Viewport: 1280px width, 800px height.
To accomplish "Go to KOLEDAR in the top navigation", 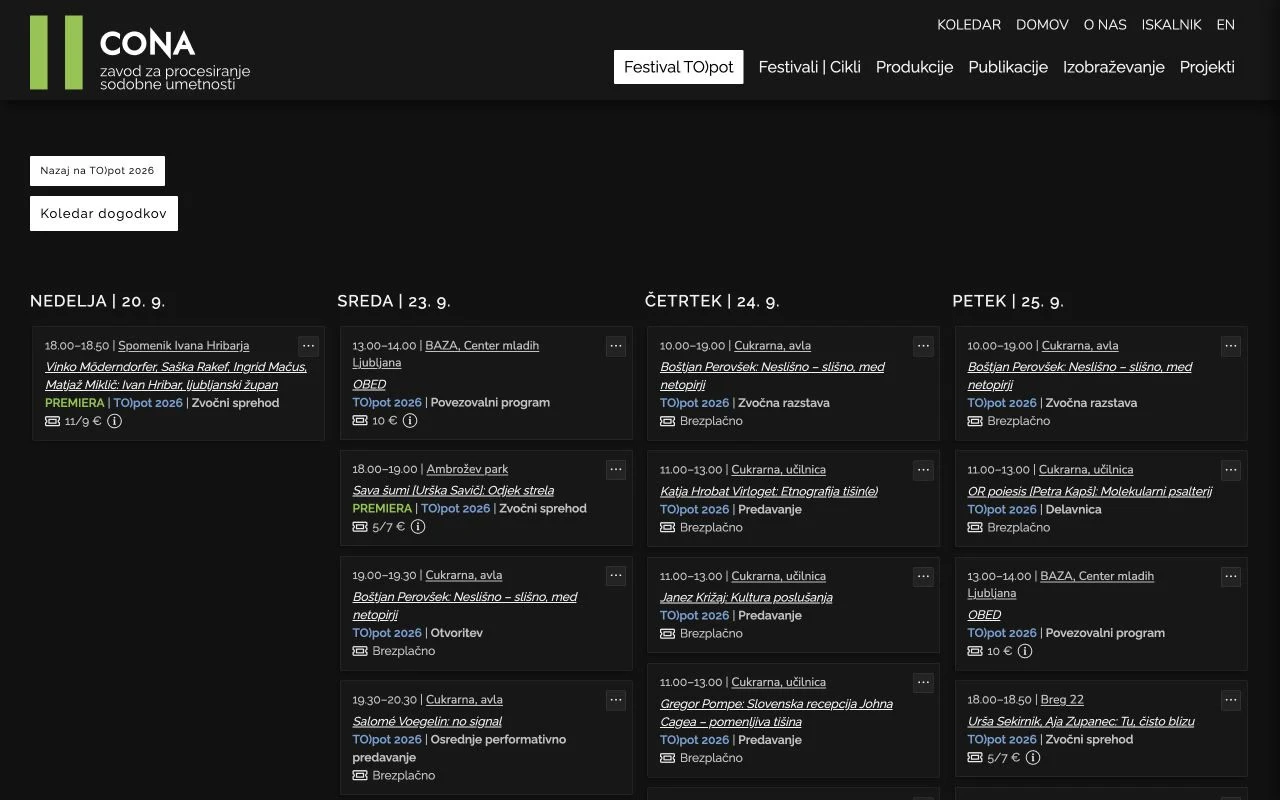I will 969,25.
